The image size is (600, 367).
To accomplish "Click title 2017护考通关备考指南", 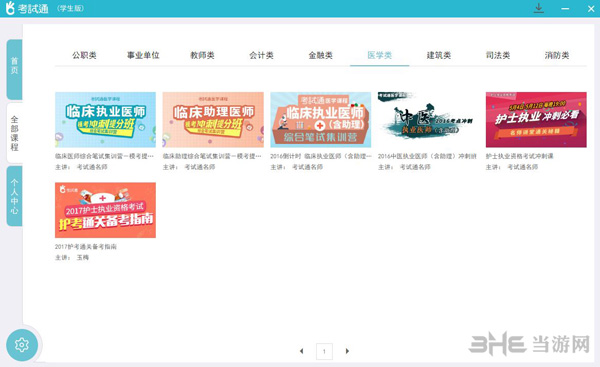I will tap(86, 246).
